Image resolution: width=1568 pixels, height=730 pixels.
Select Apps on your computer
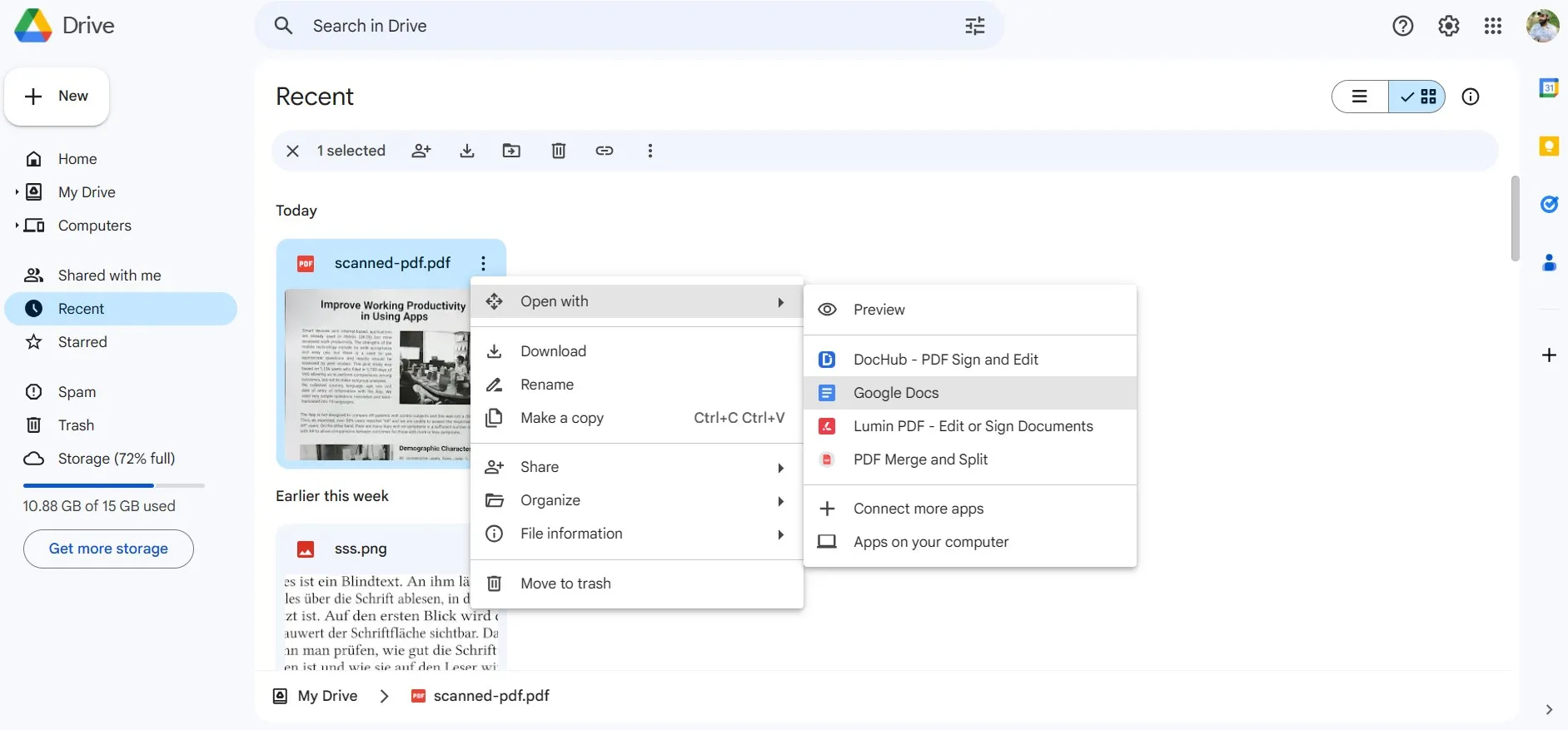[x=969, y=542]
